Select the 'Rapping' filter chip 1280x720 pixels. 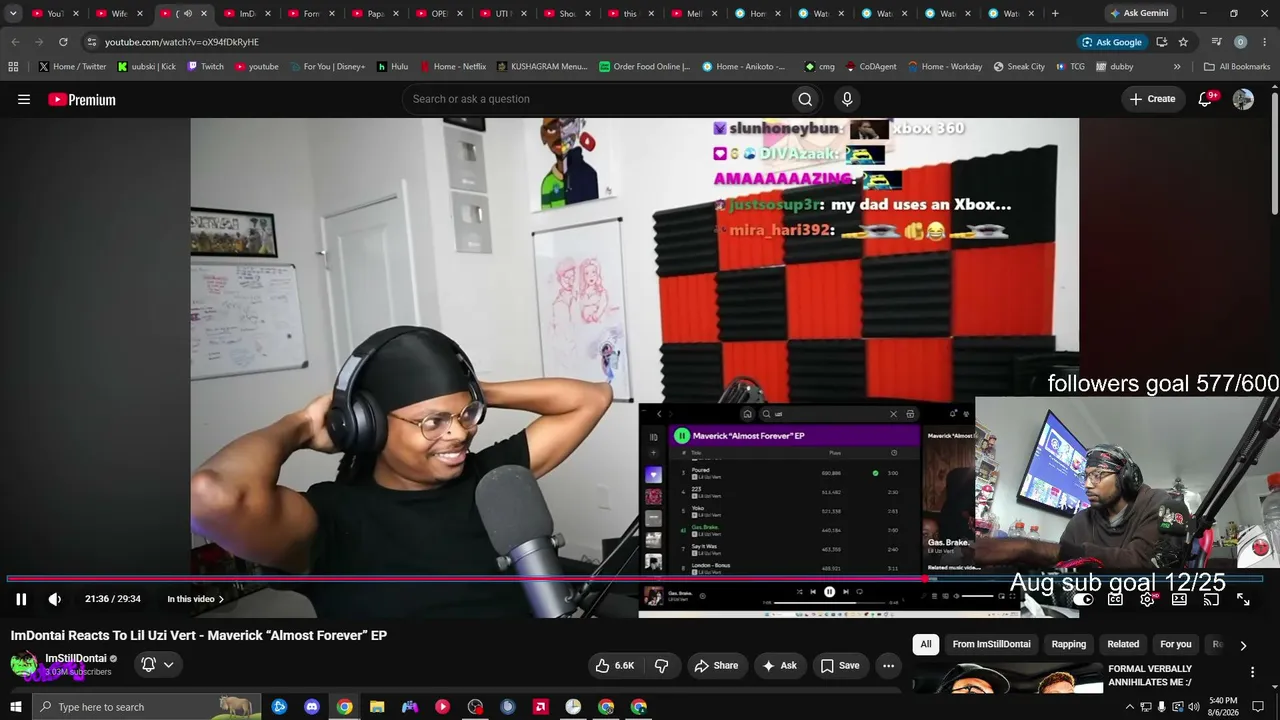pyautogui.click(x=1068, y=644)
